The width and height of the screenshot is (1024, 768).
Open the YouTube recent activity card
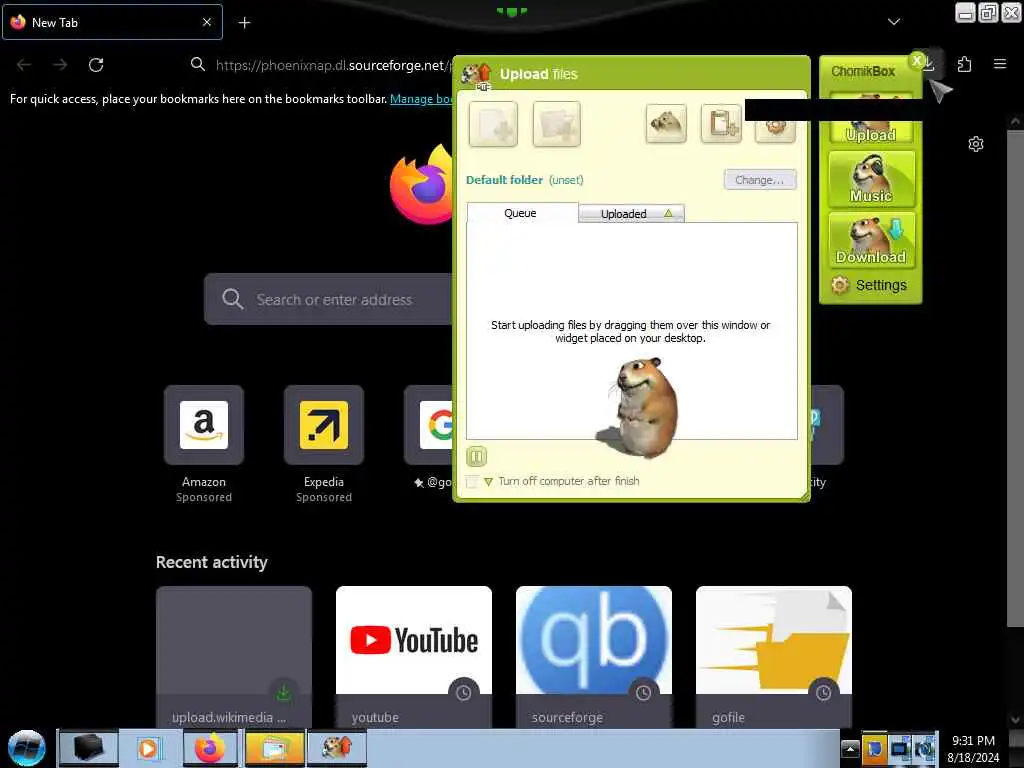(x=414, y=657)
